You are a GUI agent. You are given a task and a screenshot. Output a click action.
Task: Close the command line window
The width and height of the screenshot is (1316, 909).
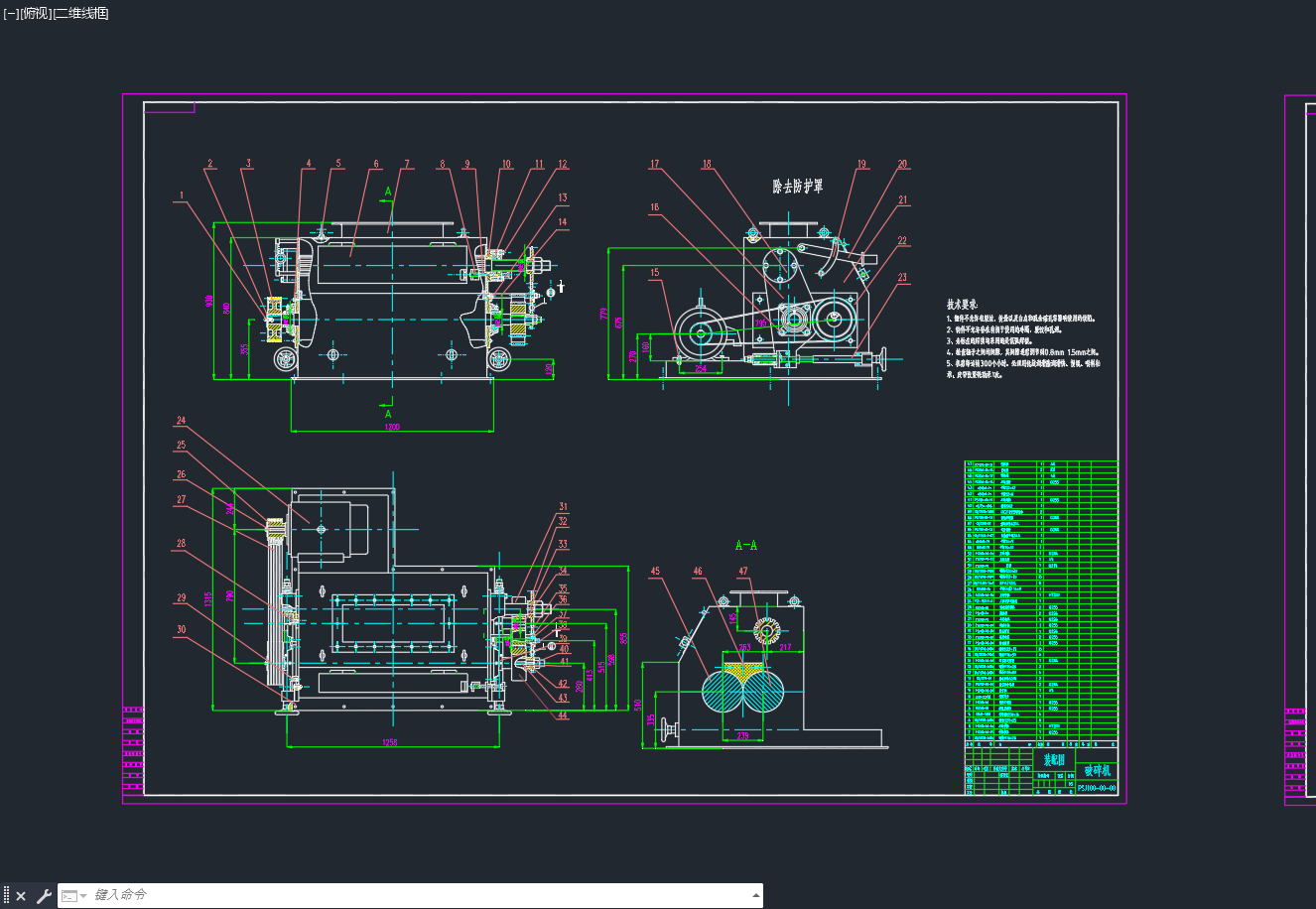(21, 896)
